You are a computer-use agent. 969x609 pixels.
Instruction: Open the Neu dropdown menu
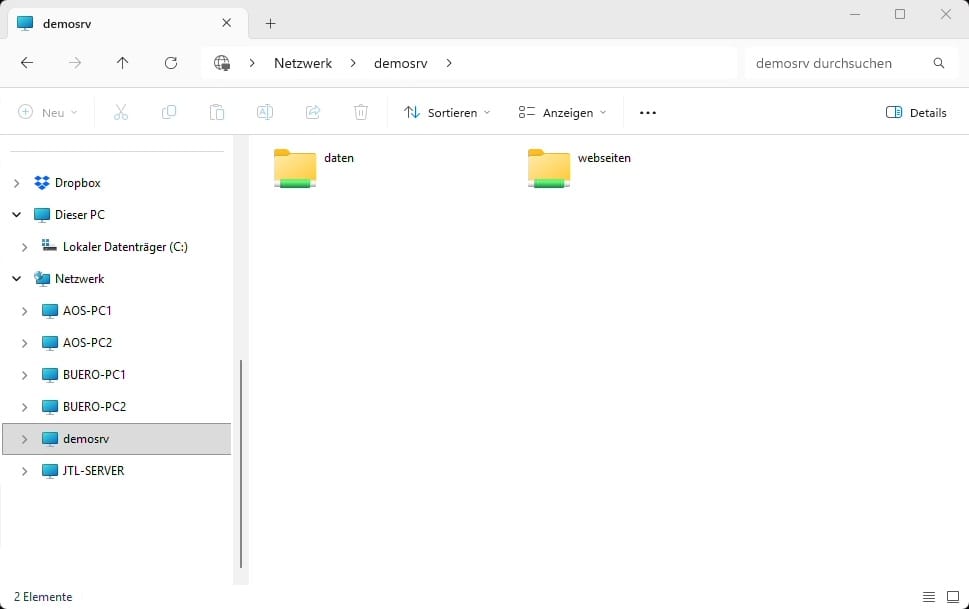point(48,113)
